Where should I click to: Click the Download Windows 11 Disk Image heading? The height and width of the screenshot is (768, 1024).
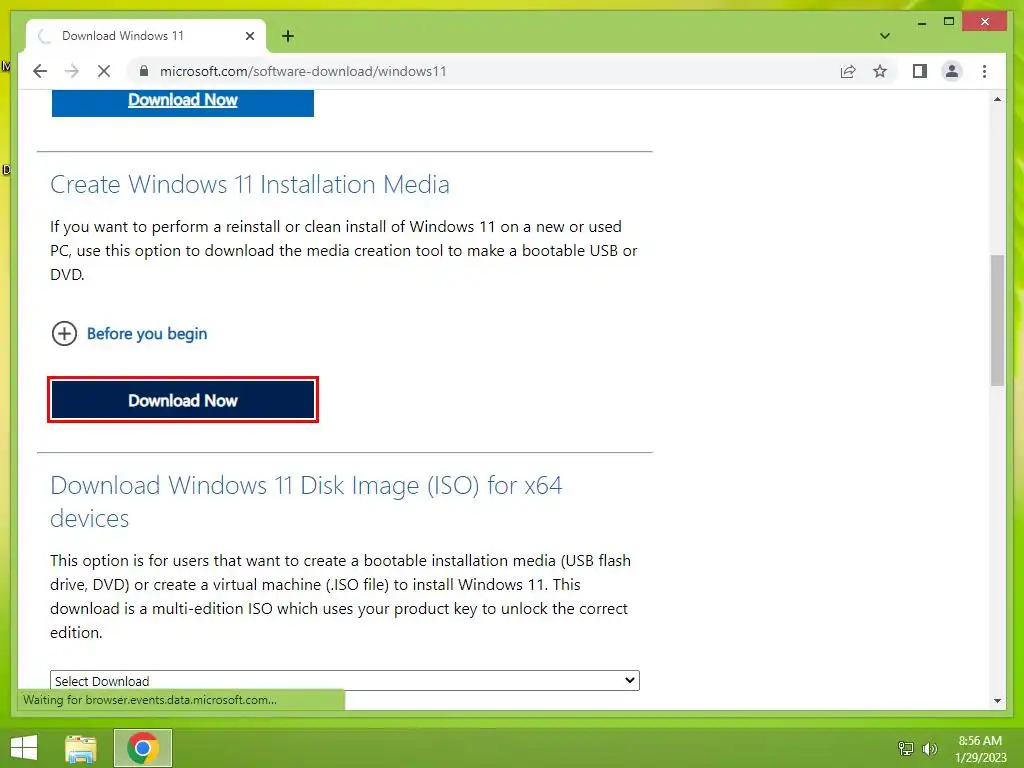306,502
